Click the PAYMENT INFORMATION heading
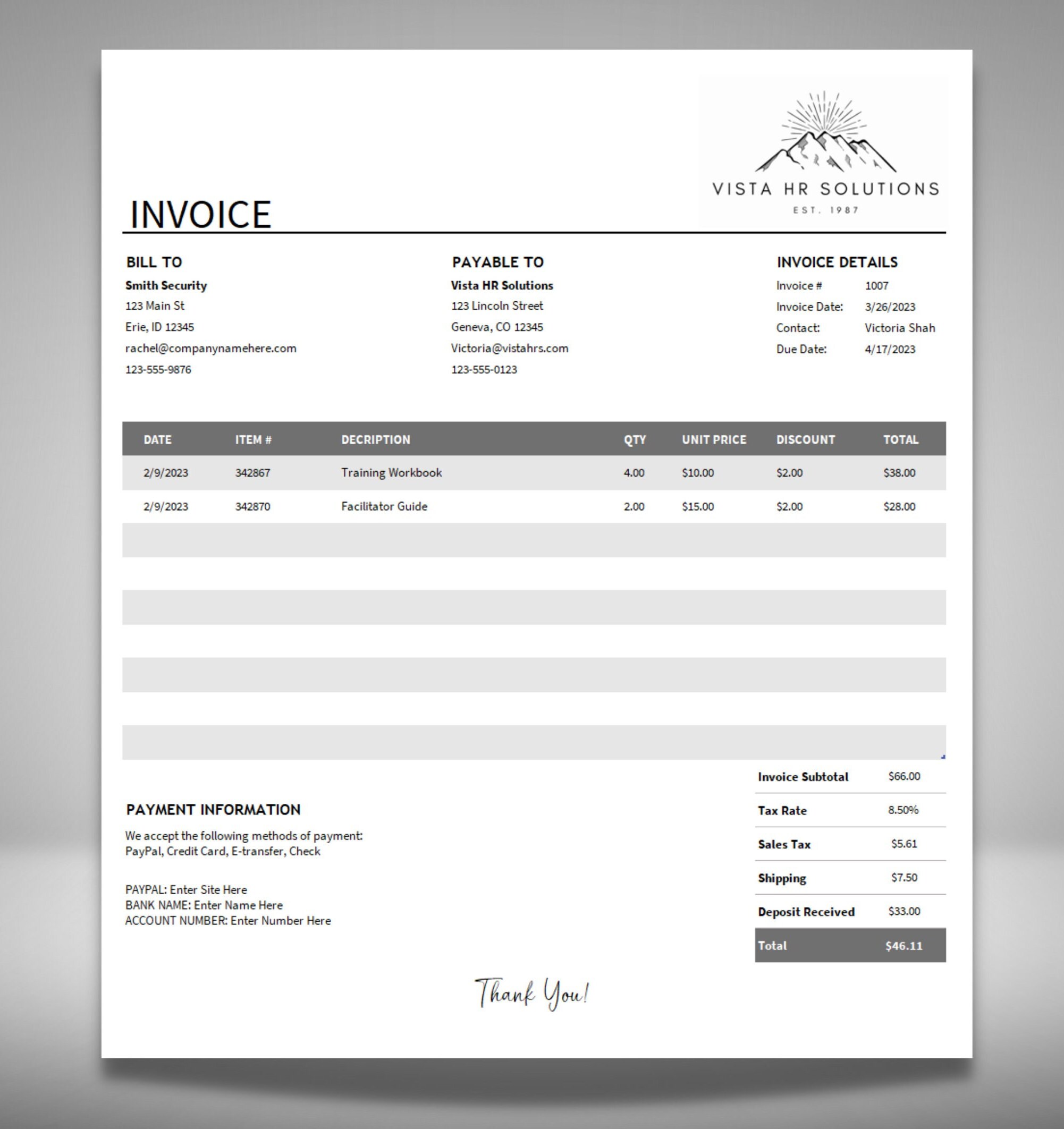This screenshot has height=1129, width=1064. (x=214, y=809)
